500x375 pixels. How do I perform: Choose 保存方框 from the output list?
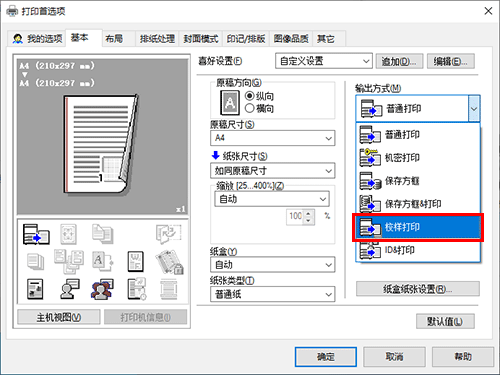(x=418, y=181)
